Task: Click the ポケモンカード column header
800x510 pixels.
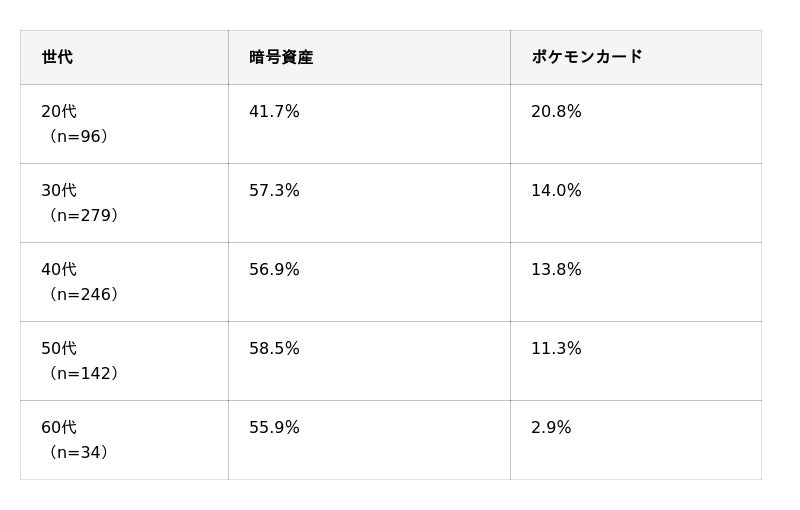Action: click(587, 57)
